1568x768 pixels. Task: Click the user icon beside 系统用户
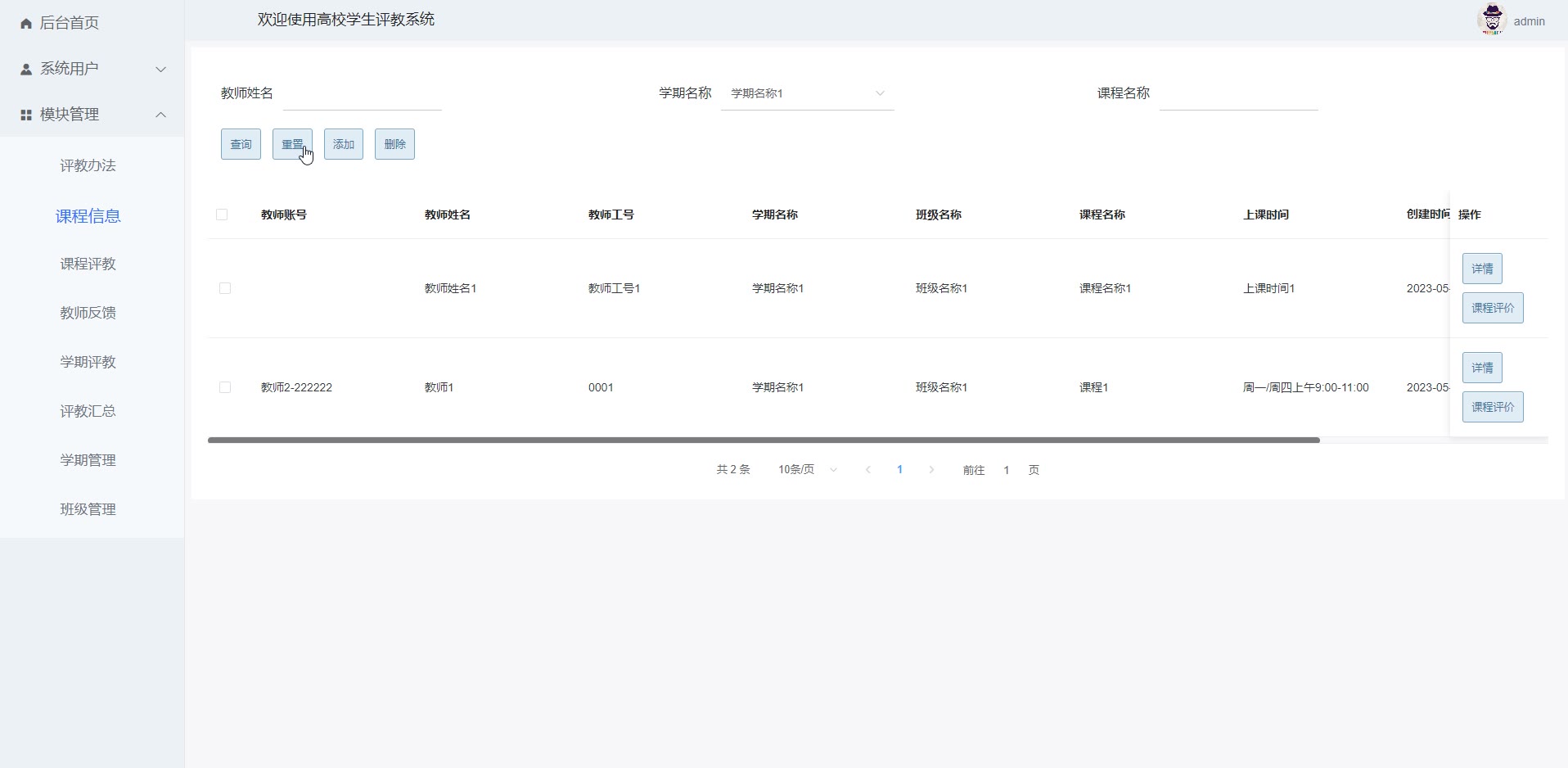tap(26, 70)
